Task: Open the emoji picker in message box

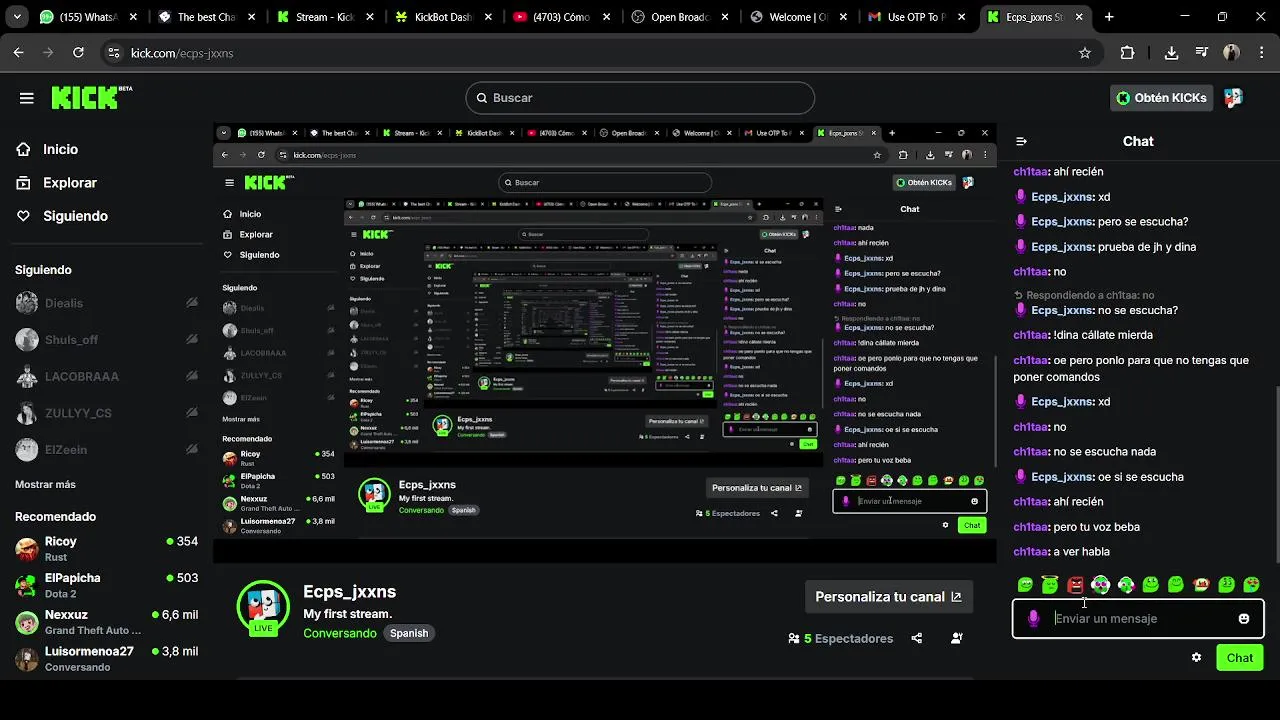Action: click(x=1244, y=619)
